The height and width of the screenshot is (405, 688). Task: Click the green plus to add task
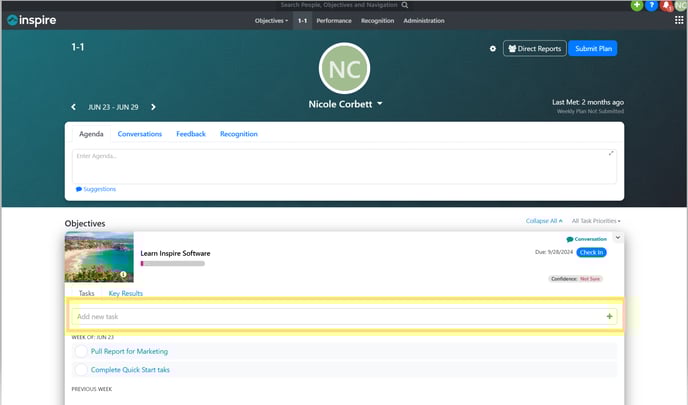609,316
